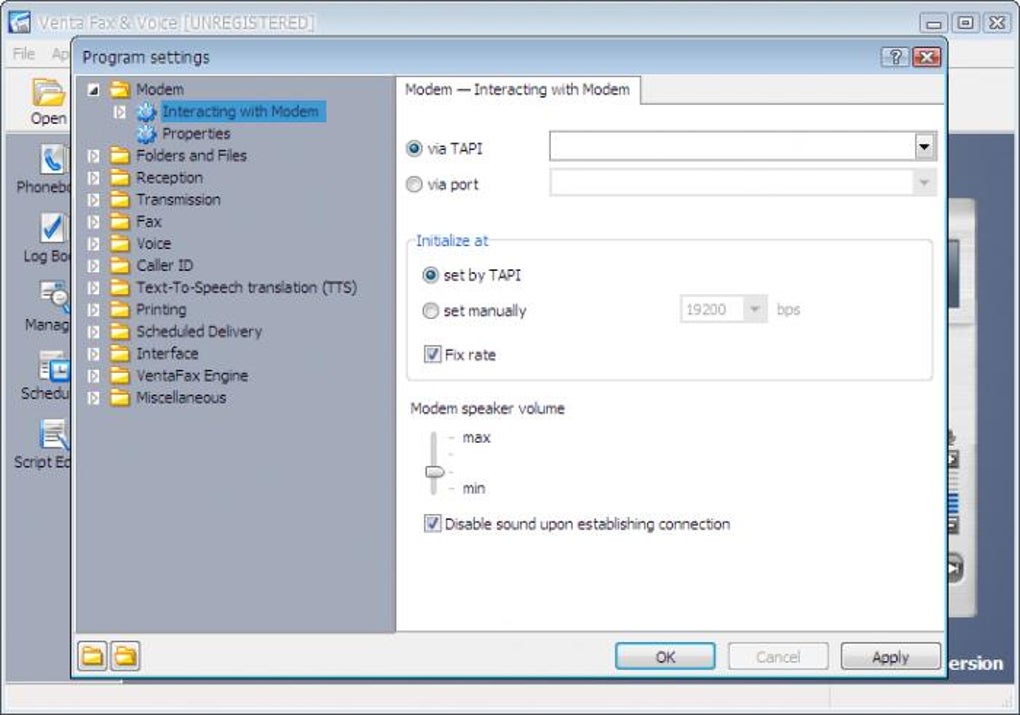Viewport: 1020px width, 715px height.
Task: Open the Script Editor icon
Action: tap(55, 435)
